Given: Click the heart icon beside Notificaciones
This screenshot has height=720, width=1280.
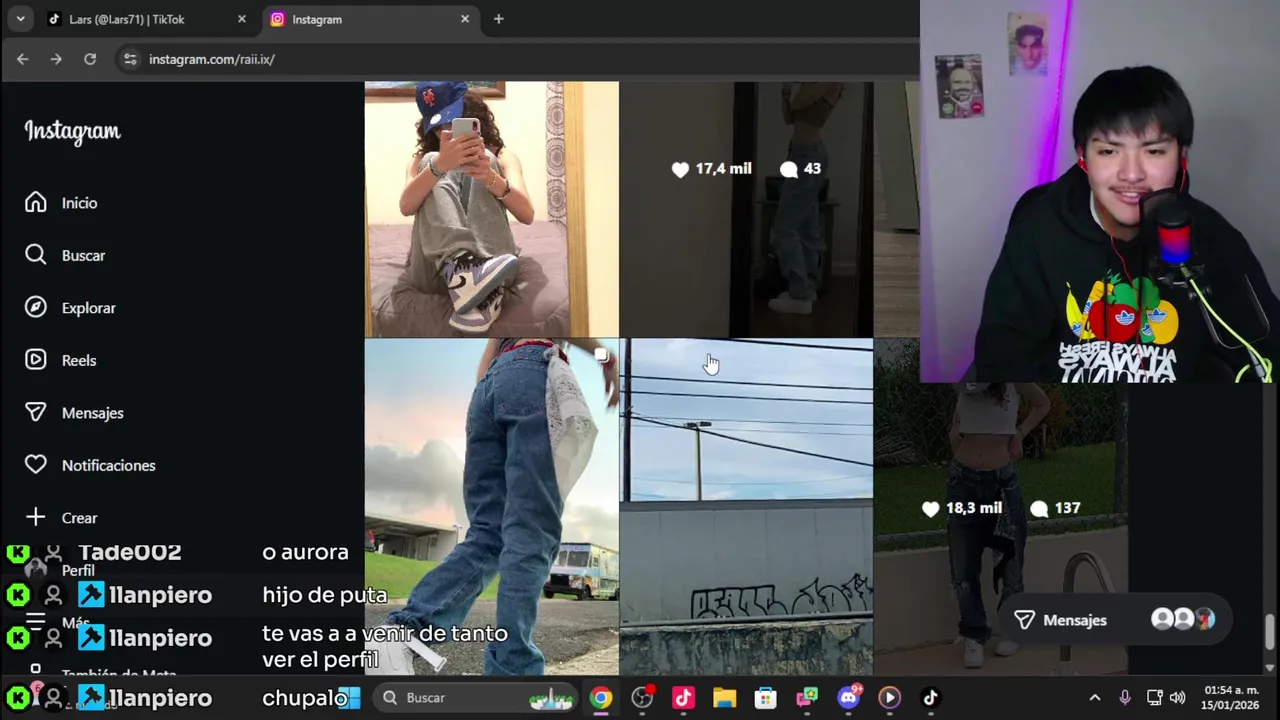Looking at the screenshot, I should click(36, 465).
